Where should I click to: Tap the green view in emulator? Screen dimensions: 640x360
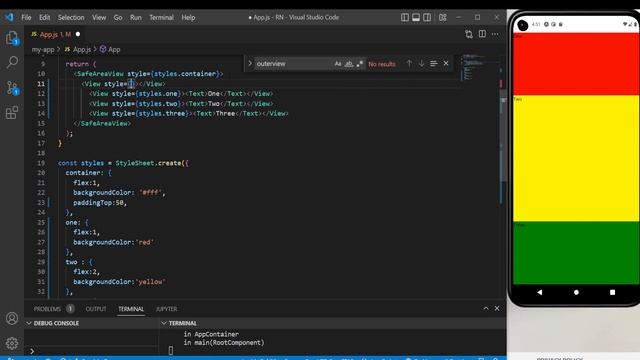[576, 253]
